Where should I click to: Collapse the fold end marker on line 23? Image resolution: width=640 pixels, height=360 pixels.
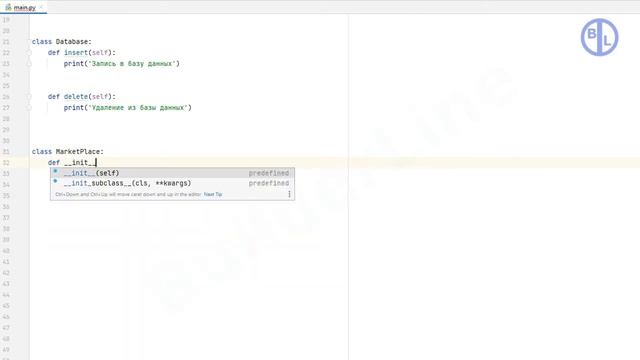pyautogui.click(x=29, y=64)
